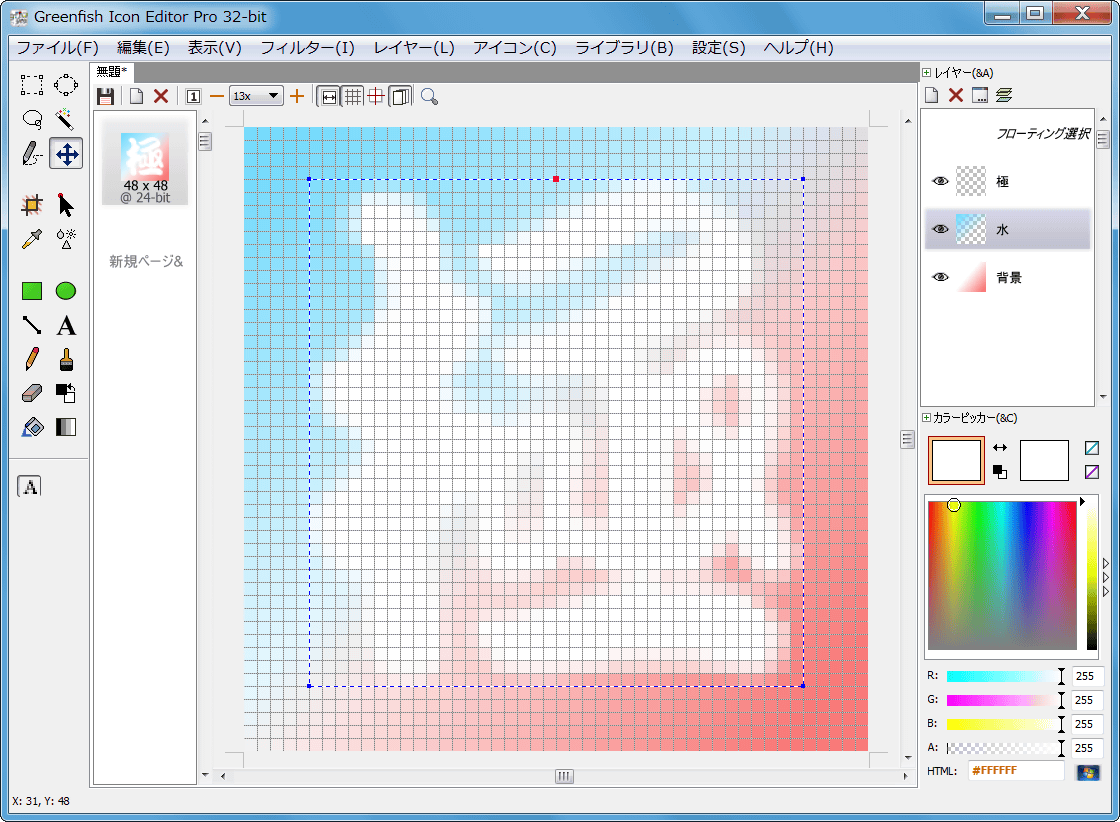Screen dimensions: 1120x822
Task: Choose the Lasso selection tool
Action: [x=31, y=119]
